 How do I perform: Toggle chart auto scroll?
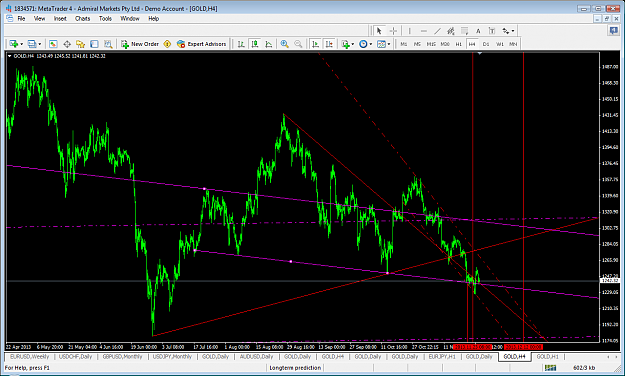pyautogui.click(x=315, y=44)
